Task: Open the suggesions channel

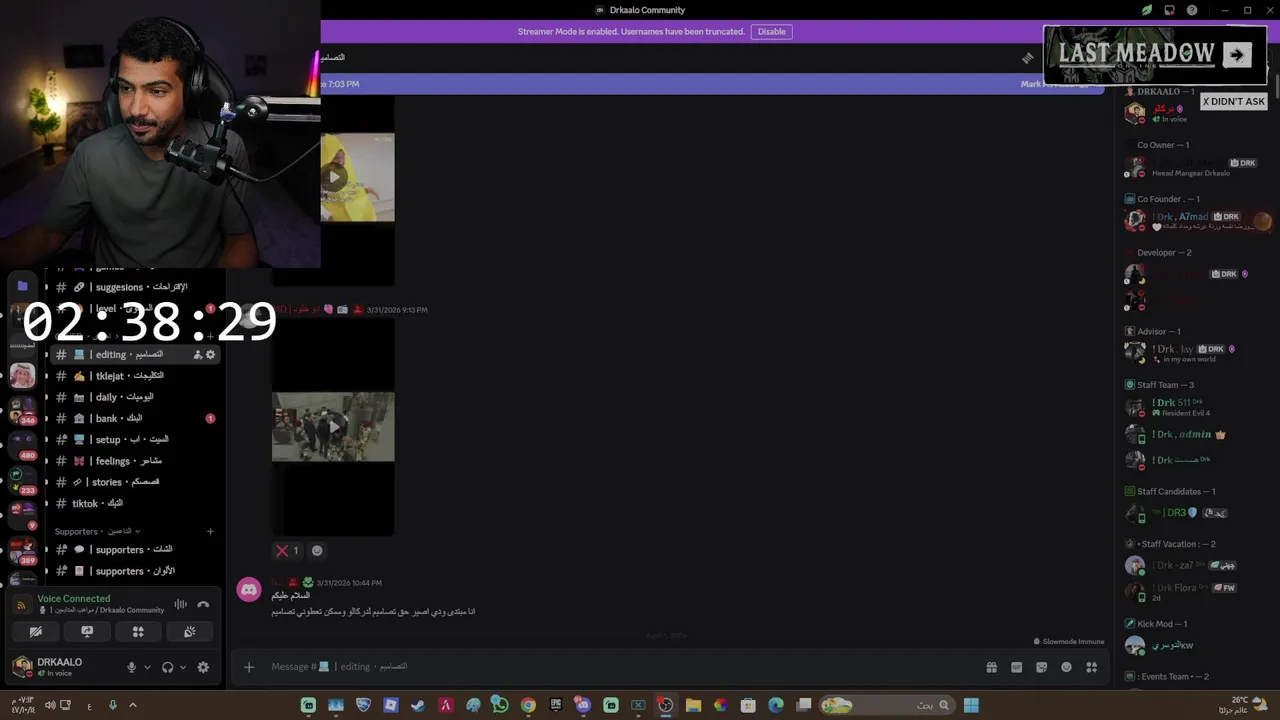Action: (133, 287)
